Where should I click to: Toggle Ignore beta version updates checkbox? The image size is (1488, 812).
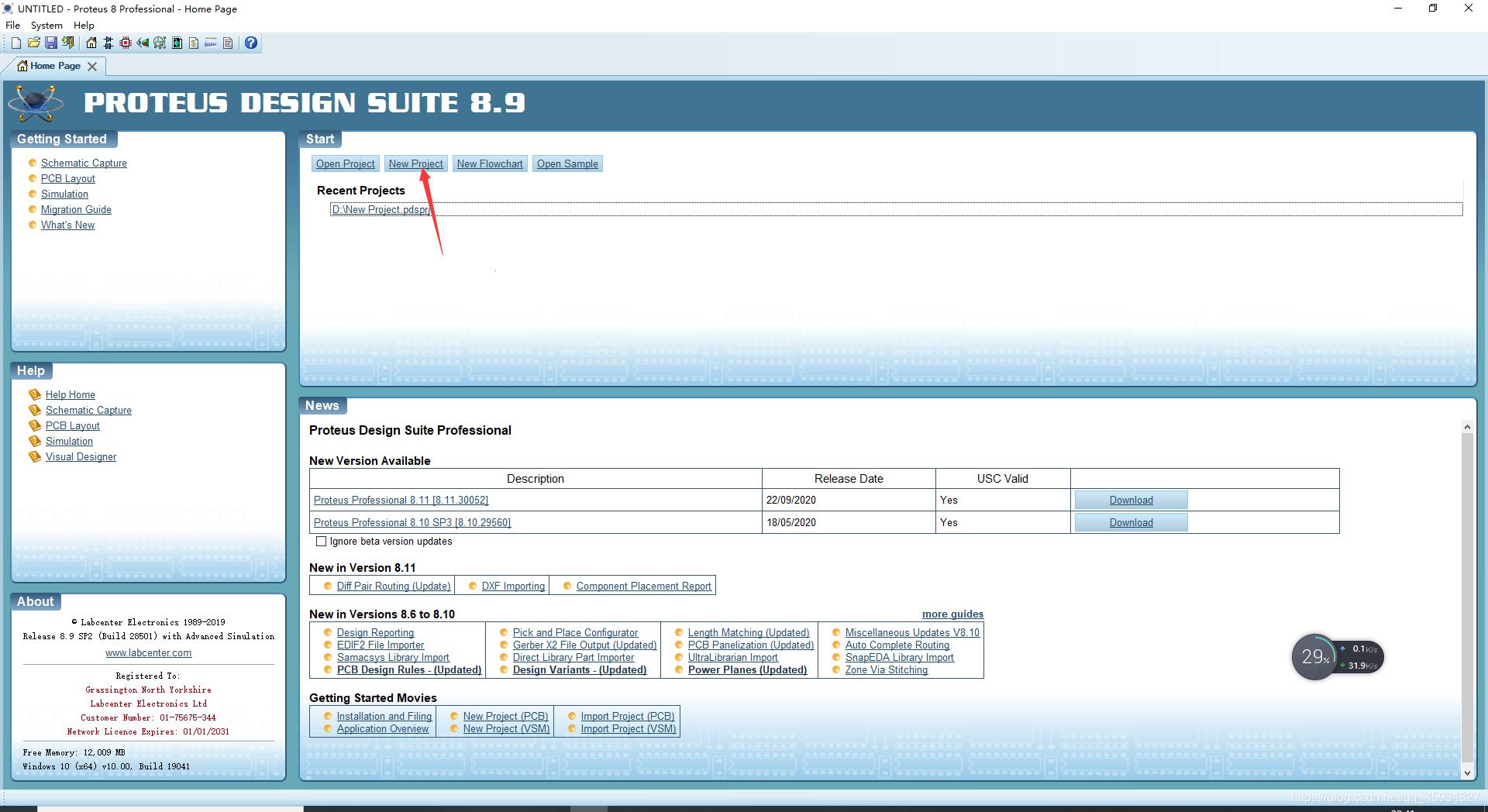click(x=321, y=542)
